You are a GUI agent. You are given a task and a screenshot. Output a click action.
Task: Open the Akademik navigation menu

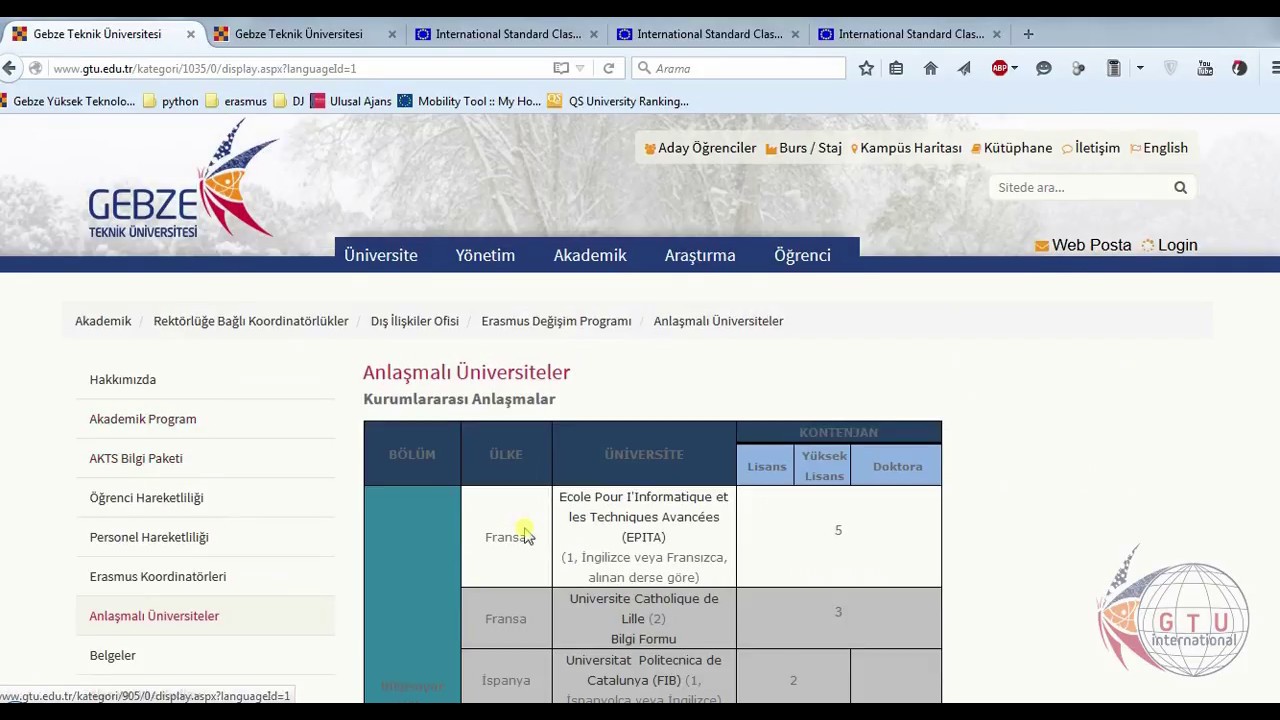590,255
